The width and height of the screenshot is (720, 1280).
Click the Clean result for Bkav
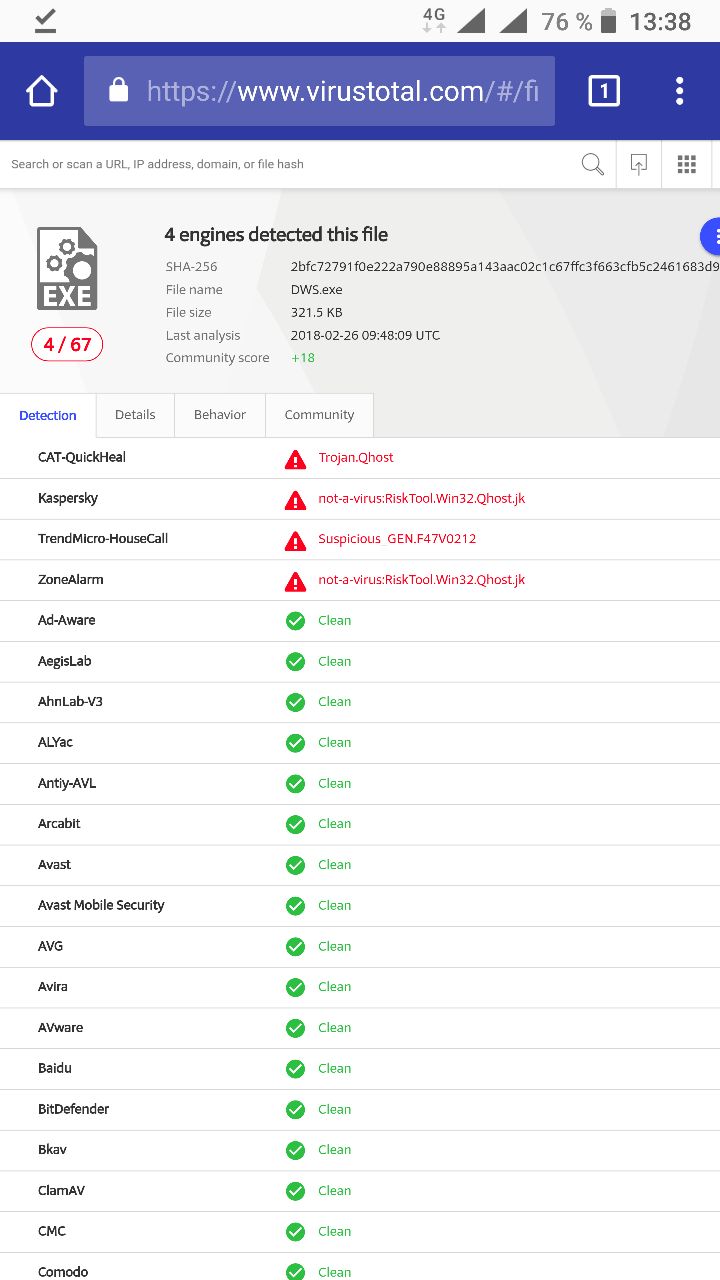[334, 1150]
